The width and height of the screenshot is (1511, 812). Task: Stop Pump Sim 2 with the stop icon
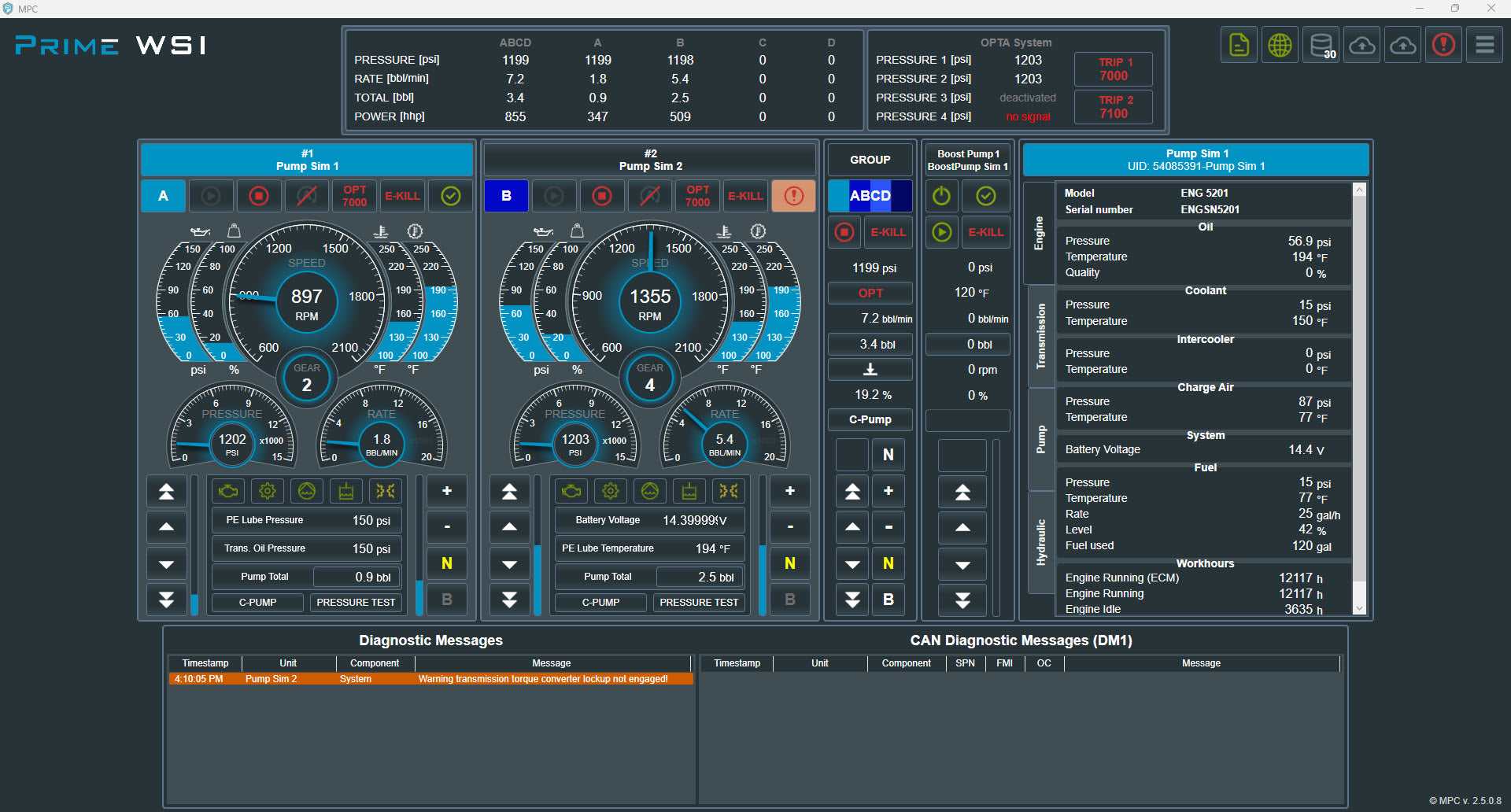click(602, 196)
